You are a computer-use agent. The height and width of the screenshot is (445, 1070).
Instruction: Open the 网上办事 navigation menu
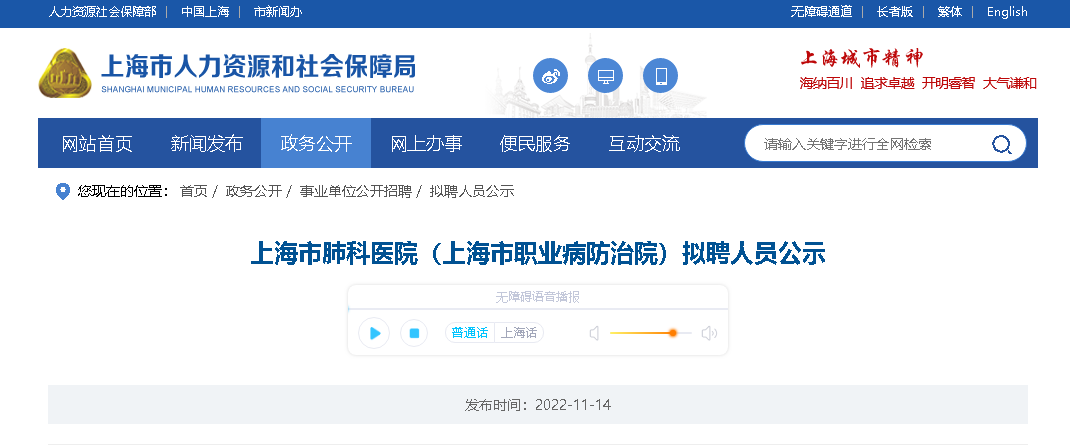(426, 143)
